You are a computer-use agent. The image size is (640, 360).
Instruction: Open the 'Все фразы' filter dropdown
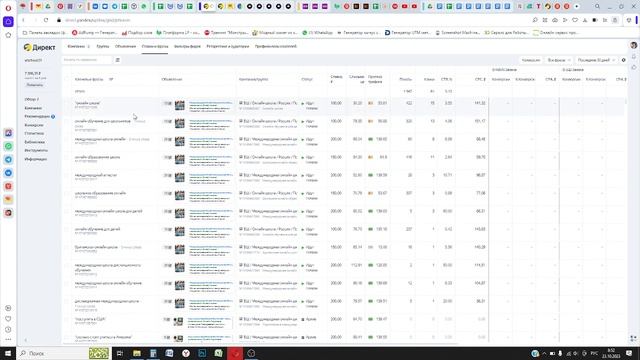click(x=559, y=60)
